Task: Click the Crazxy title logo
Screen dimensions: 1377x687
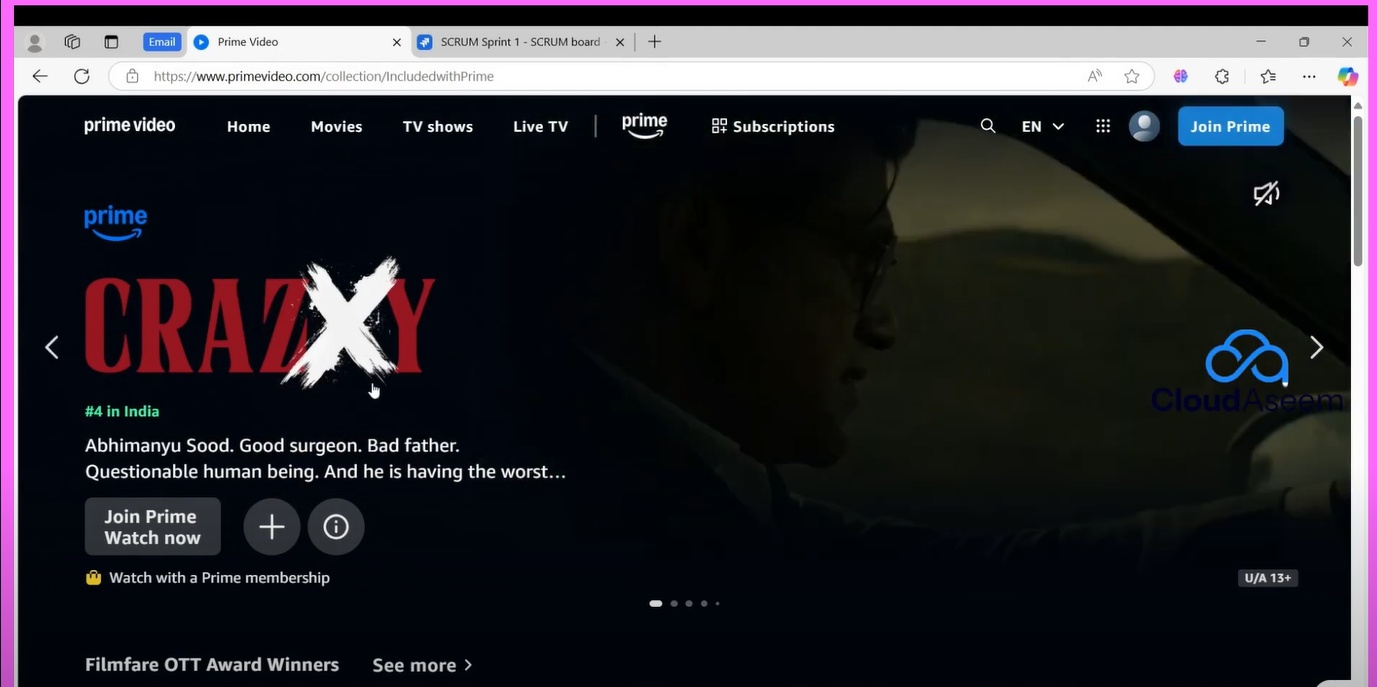Action: pyautogui.click(x=260, y=322)
